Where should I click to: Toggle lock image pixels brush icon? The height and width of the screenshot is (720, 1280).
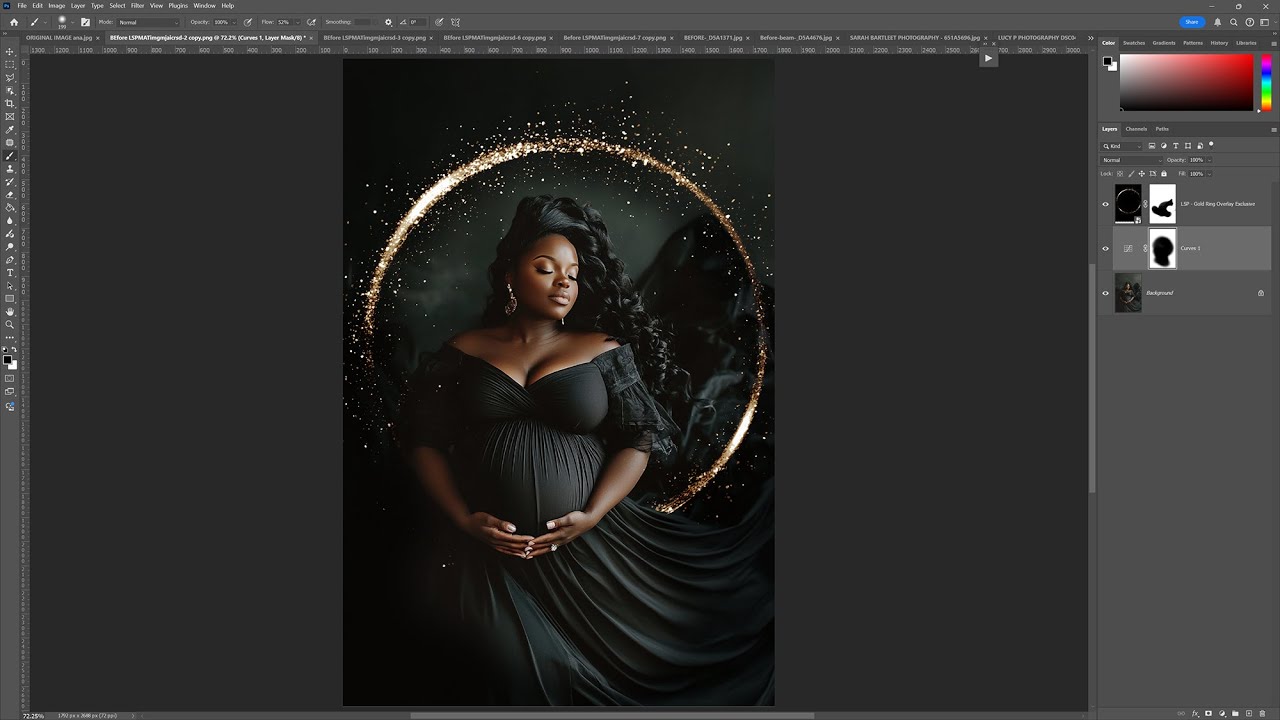pyautogui.click(x=1131, y=174)
